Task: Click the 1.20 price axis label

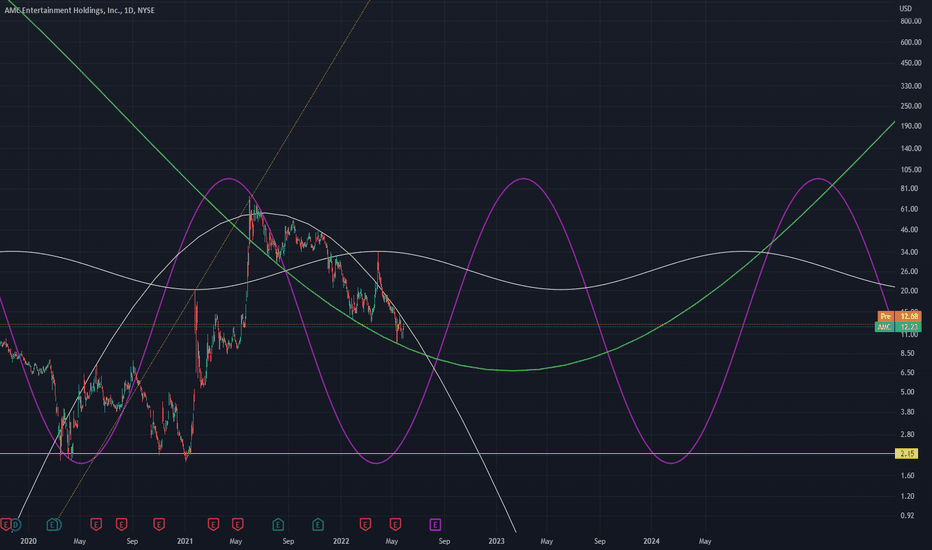Action: click(908, 496)
